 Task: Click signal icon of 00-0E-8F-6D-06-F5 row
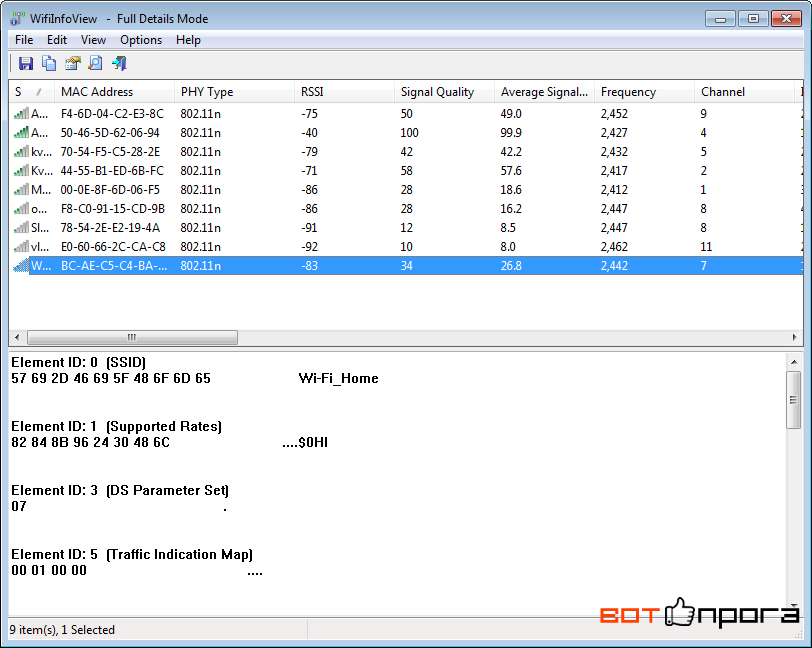pos(21,190)
